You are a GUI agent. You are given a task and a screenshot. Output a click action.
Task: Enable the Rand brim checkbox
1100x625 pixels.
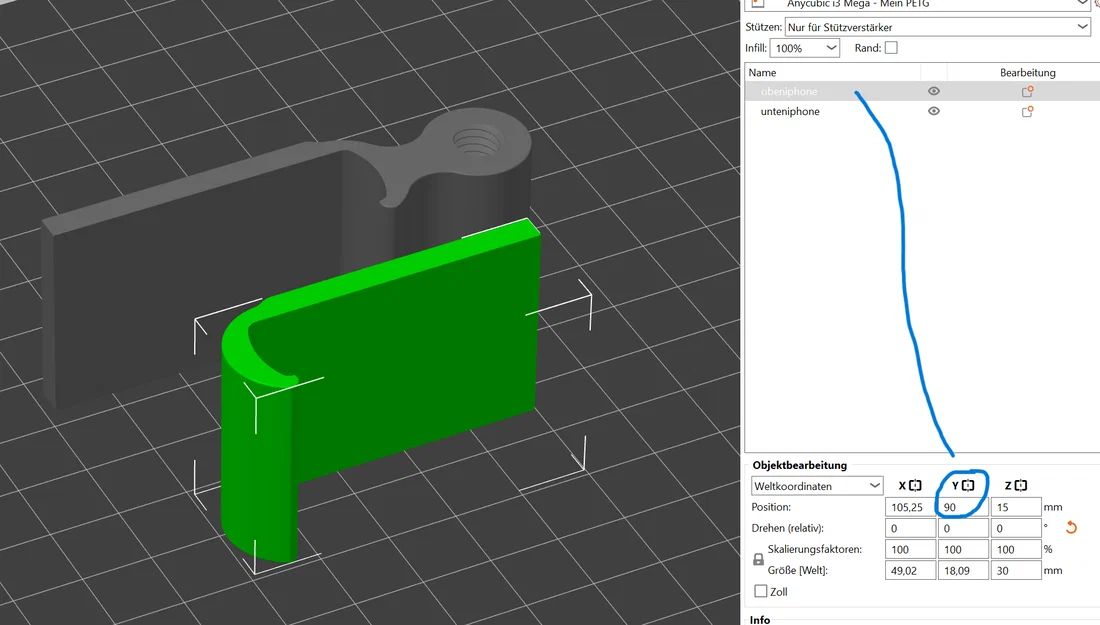click(891, 48)
